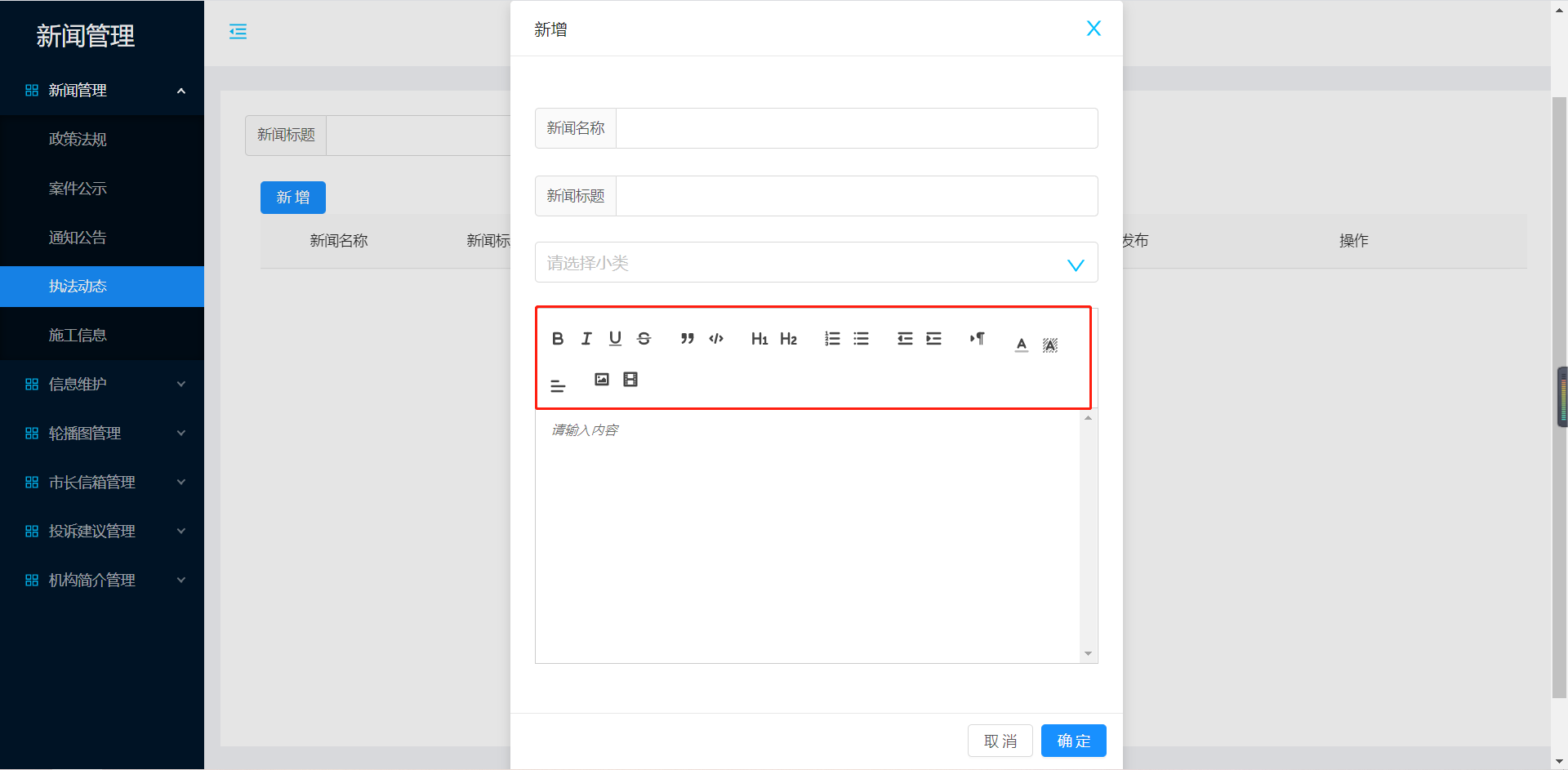Expand the 投诉建议管理 submenu arrow
Viewport: 1568px width, 770px height.
tap(181, 532)
